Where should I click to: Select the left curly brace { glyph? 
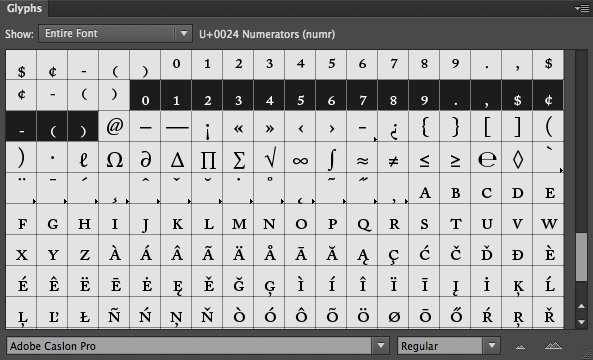click(424, 126)
